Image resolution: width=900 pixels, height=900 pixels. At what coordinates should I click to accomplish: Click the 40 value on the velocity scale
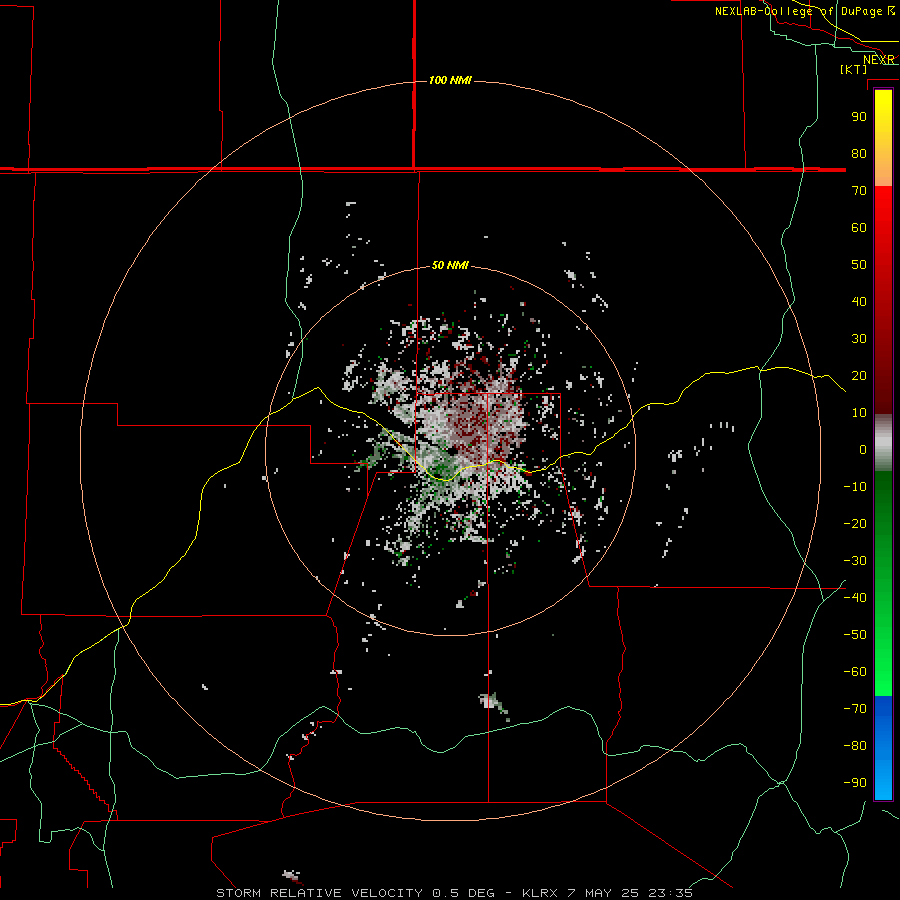(x=859, y=301)
